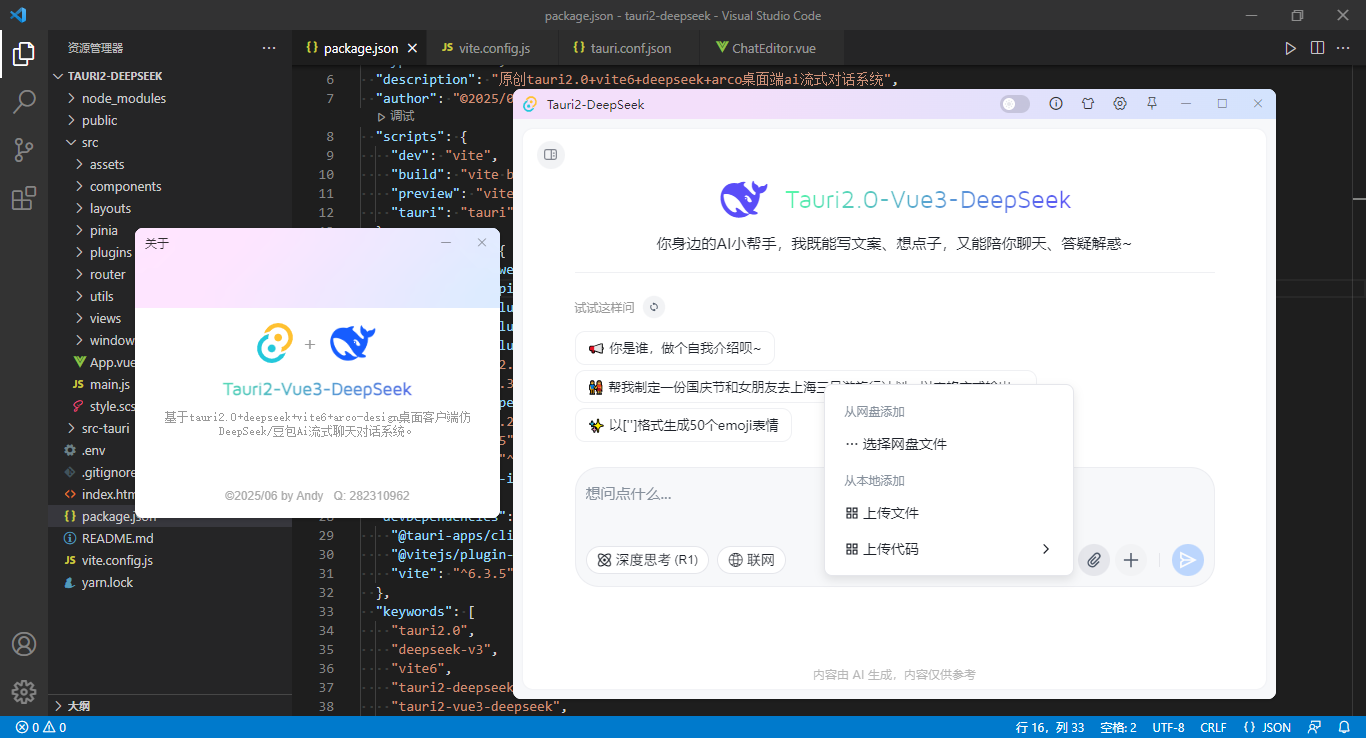Switch to the ChatEditor.vue tab

pos(774,48)
